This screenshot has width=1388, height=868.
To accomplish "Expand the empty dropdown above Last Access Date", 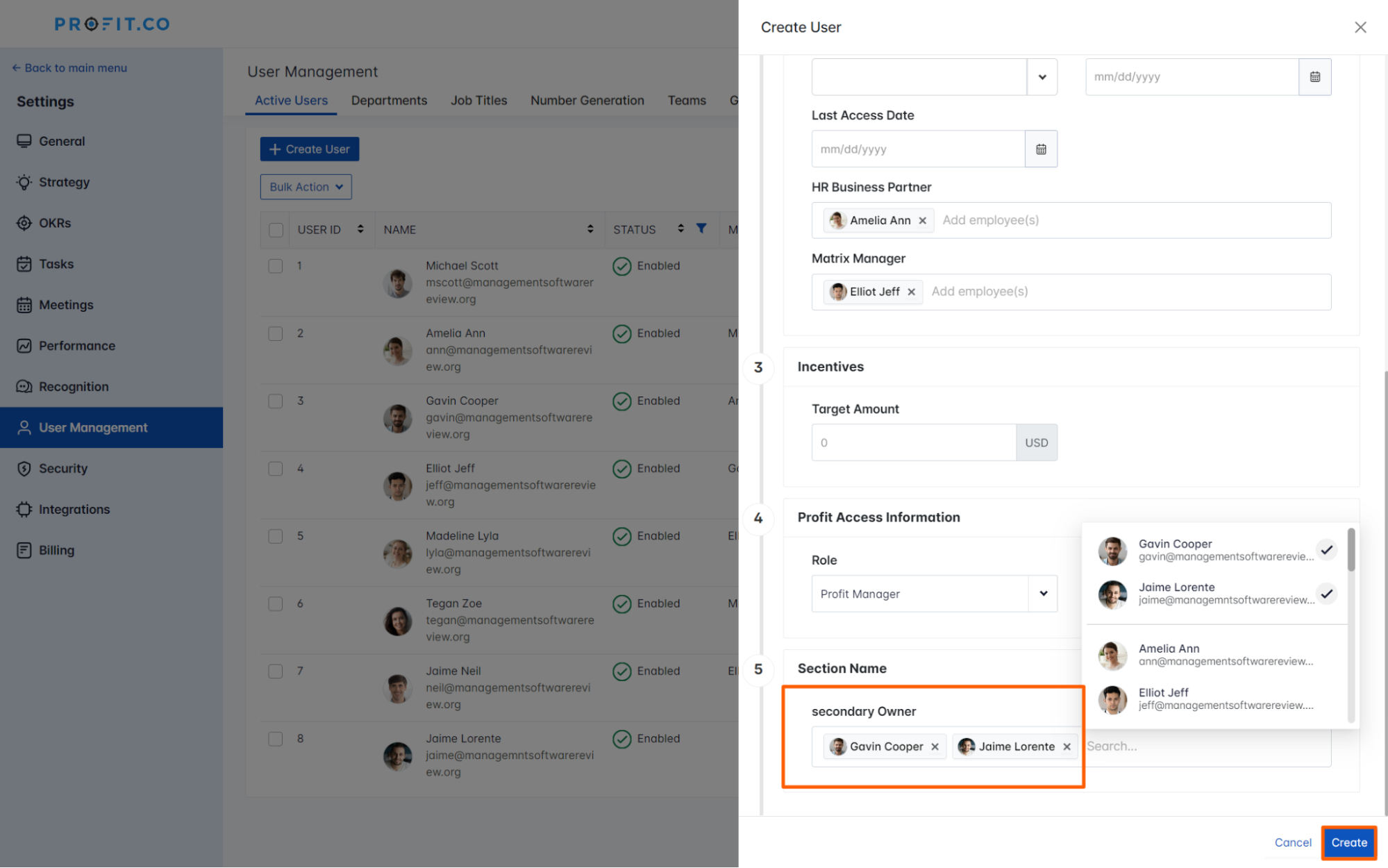I will (1042, 76).
